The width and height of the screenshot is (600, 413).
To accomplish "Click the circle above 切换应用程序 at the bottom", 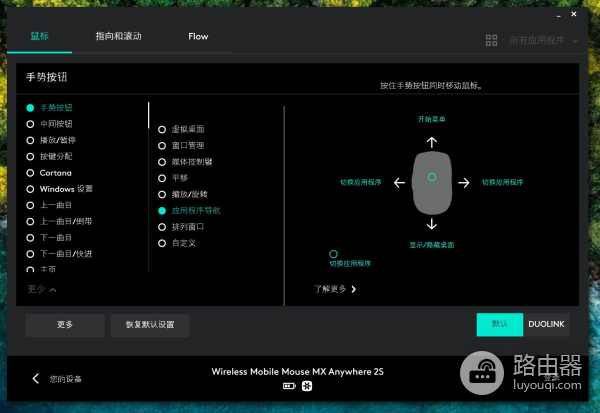I will tap(333, 254).
